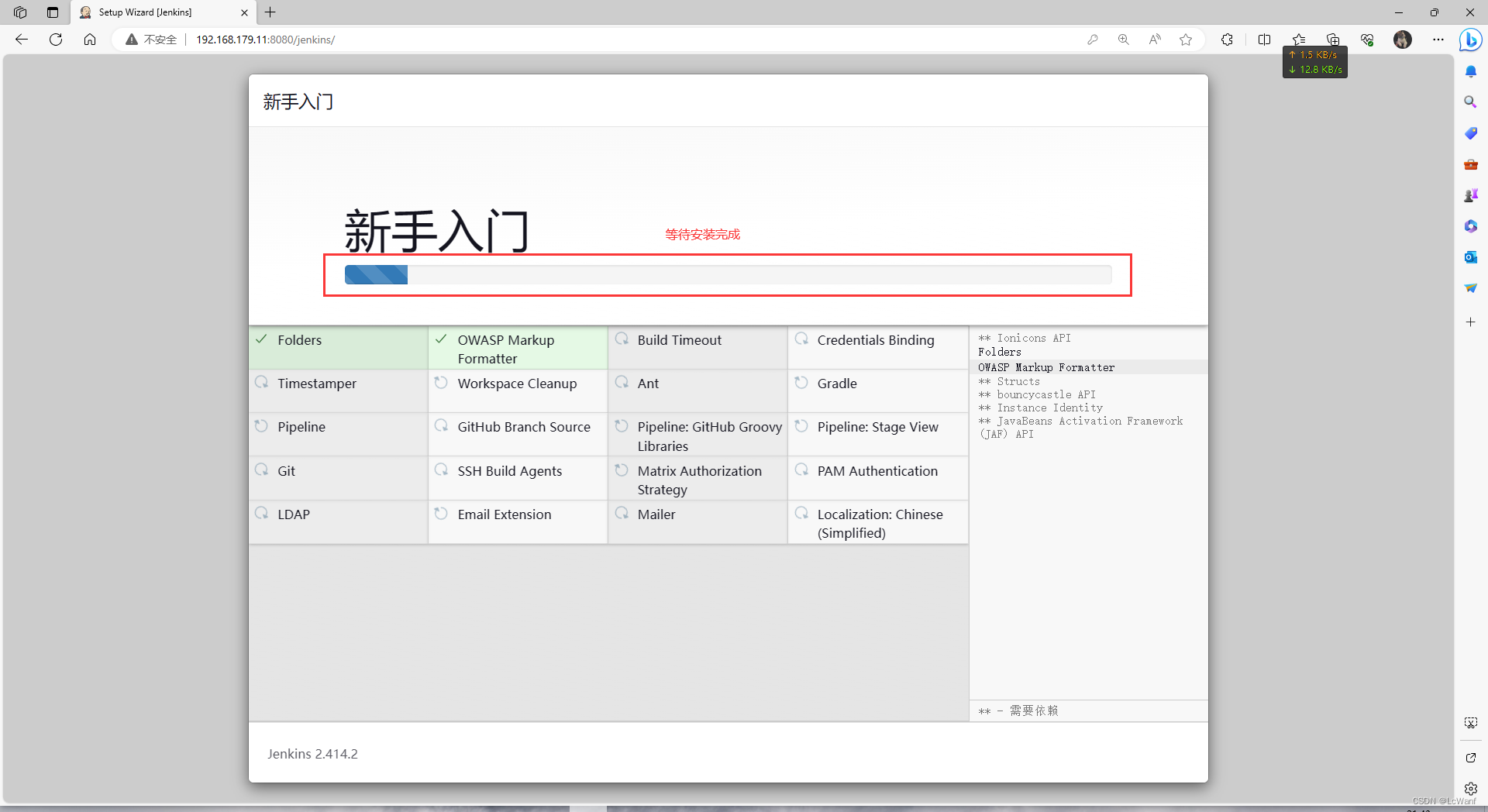
Task: Click Jenkins 2.414.2 version text
Action: coord(313,754)
